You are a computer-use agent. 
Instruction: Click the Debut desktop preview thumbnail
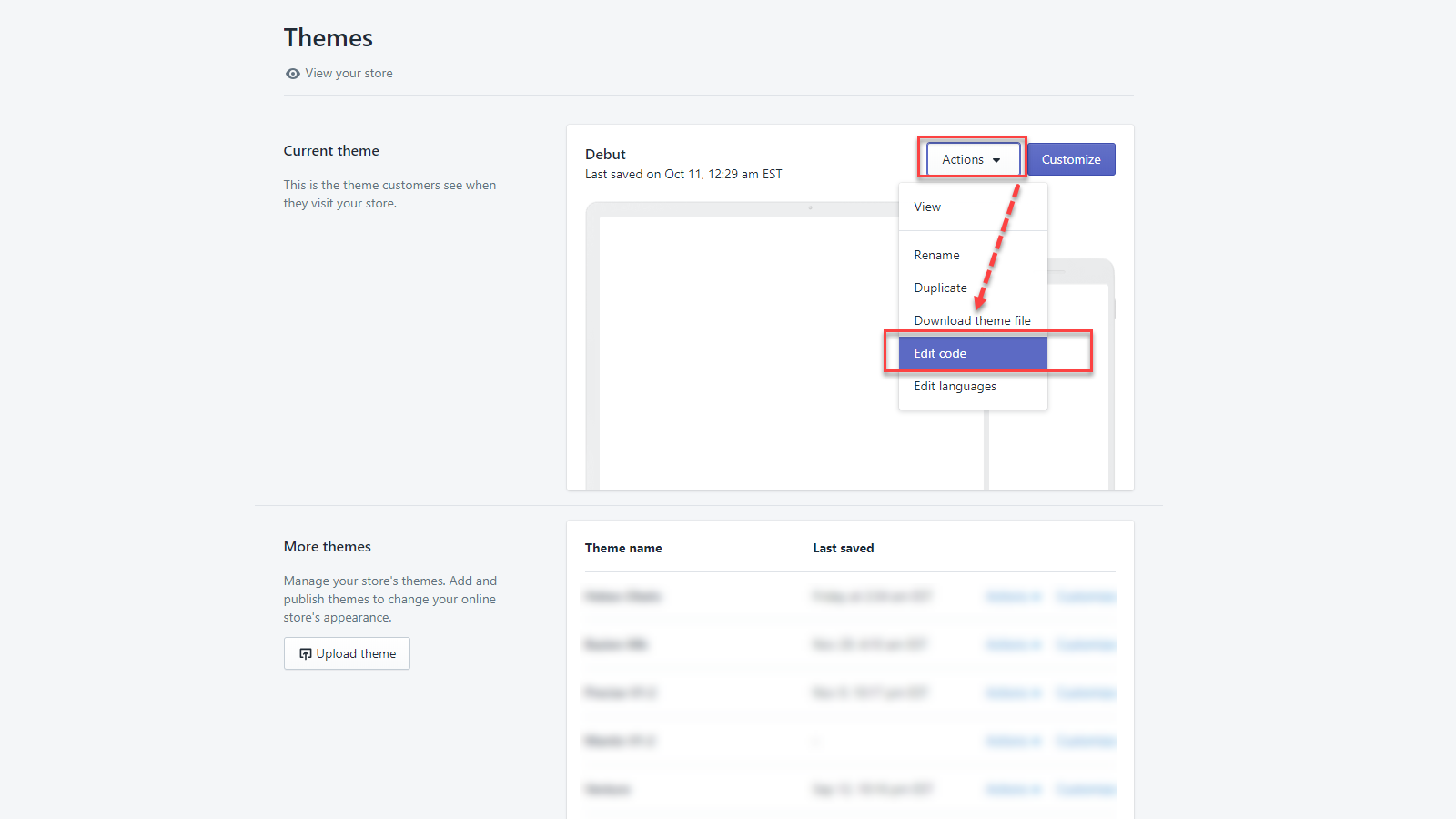[773, 346]
